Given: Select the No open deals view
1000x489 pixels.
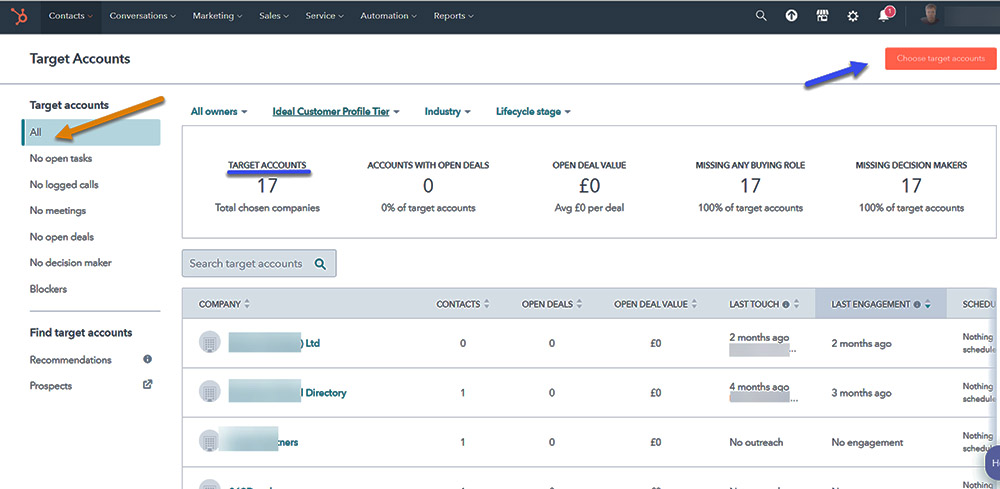Looking at the screenshot, I should (x=61, y=237).
